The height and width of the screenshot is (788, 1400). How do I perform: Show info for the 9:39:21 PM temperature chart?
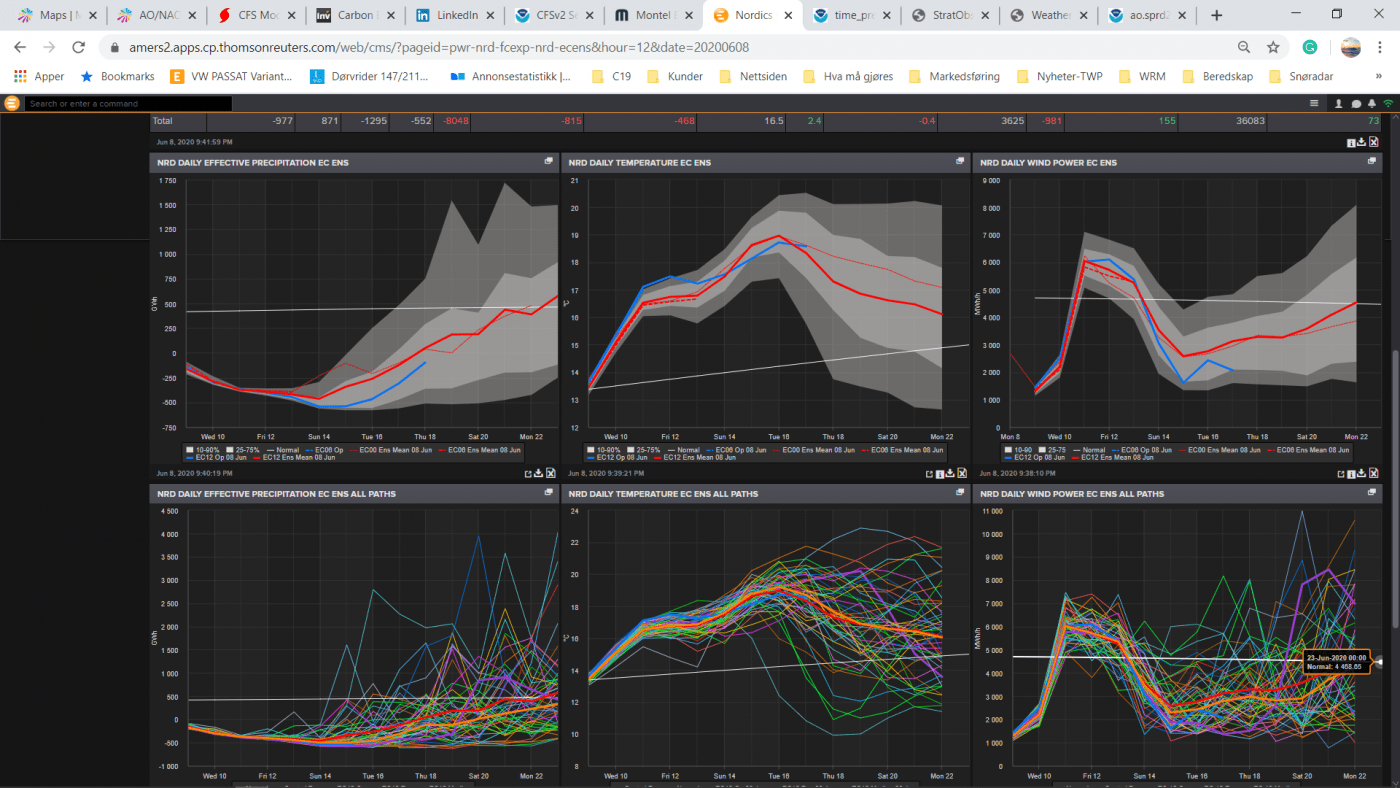click(939, 474)
